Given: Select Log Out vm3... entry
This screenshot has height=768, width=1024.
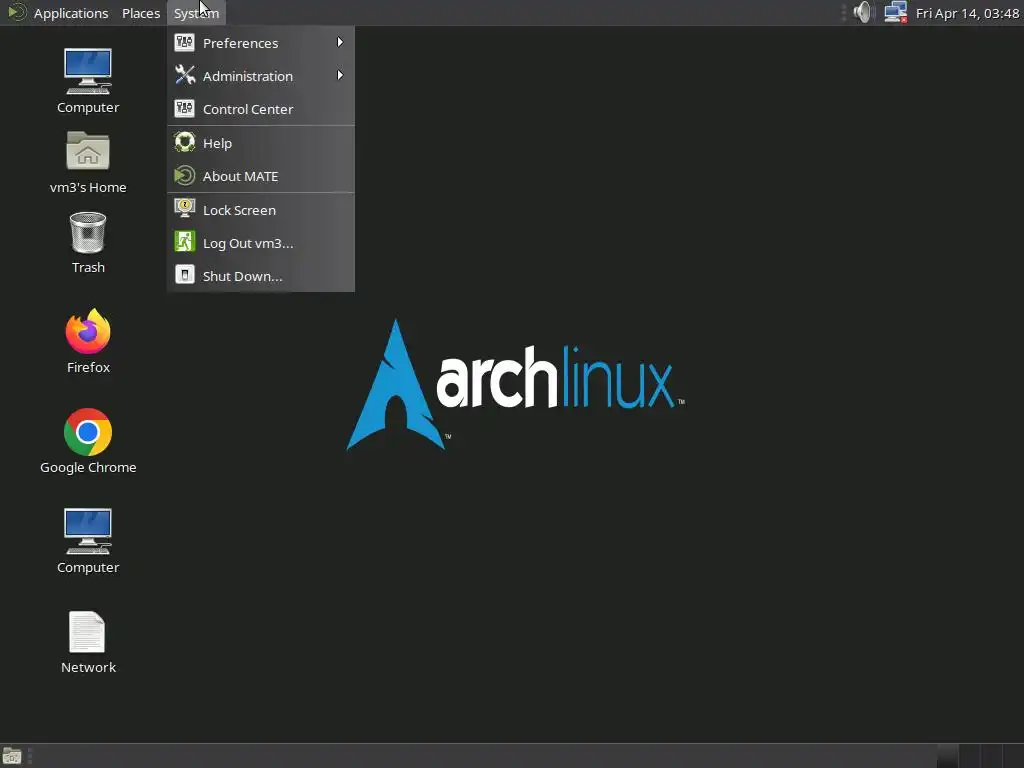Looking at the screenshot, I should tap(261, 243).
